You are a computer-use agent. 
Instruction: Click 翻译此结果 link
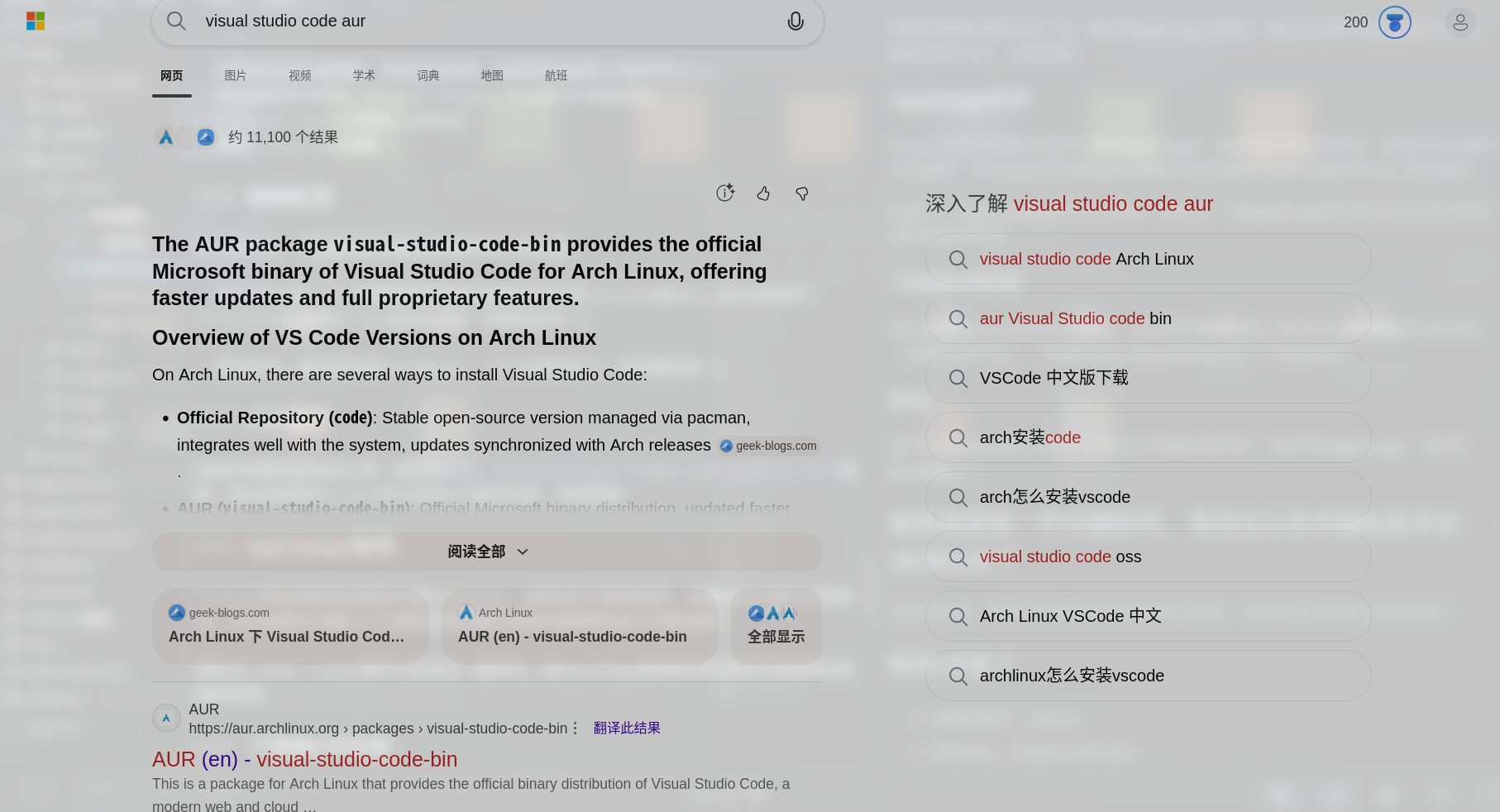click(627, 728)
